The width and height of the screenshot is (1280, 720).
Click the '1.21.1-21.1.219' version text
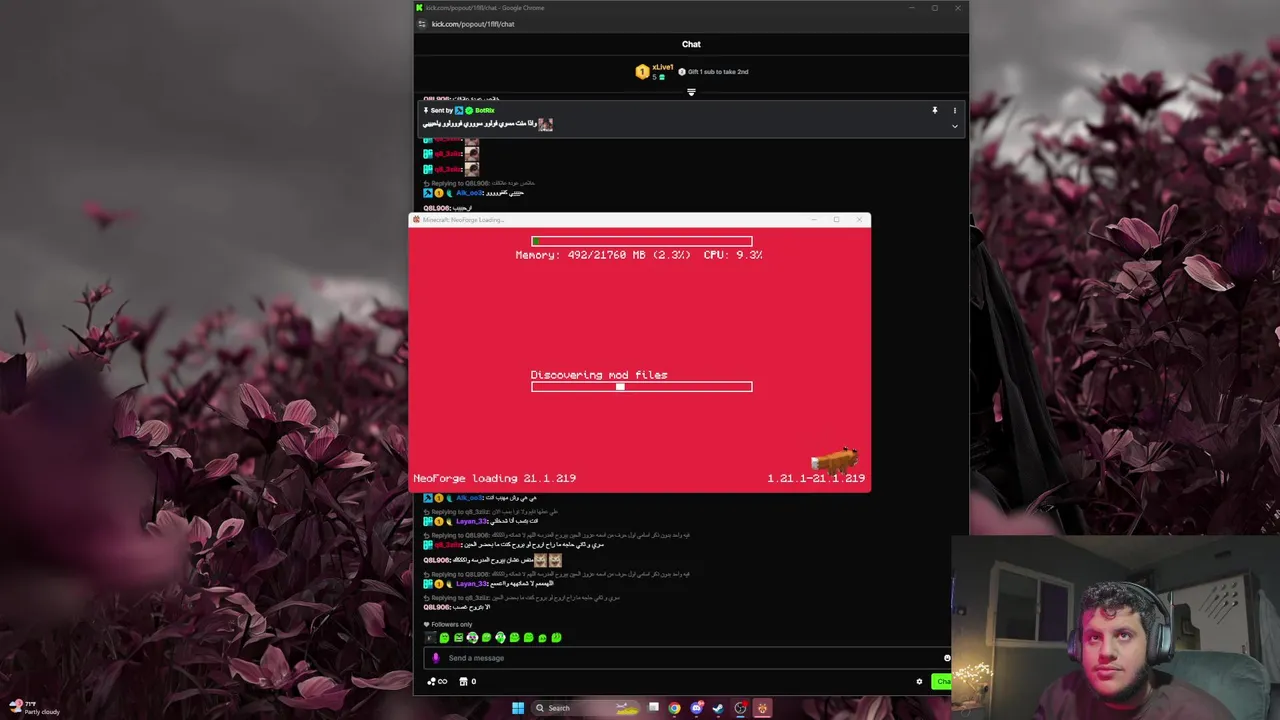(816, 478)
